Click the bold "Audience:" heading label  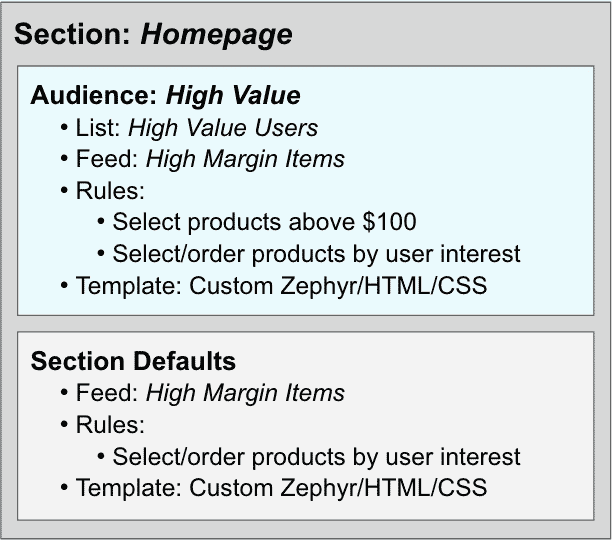click(x=95, y=95)
